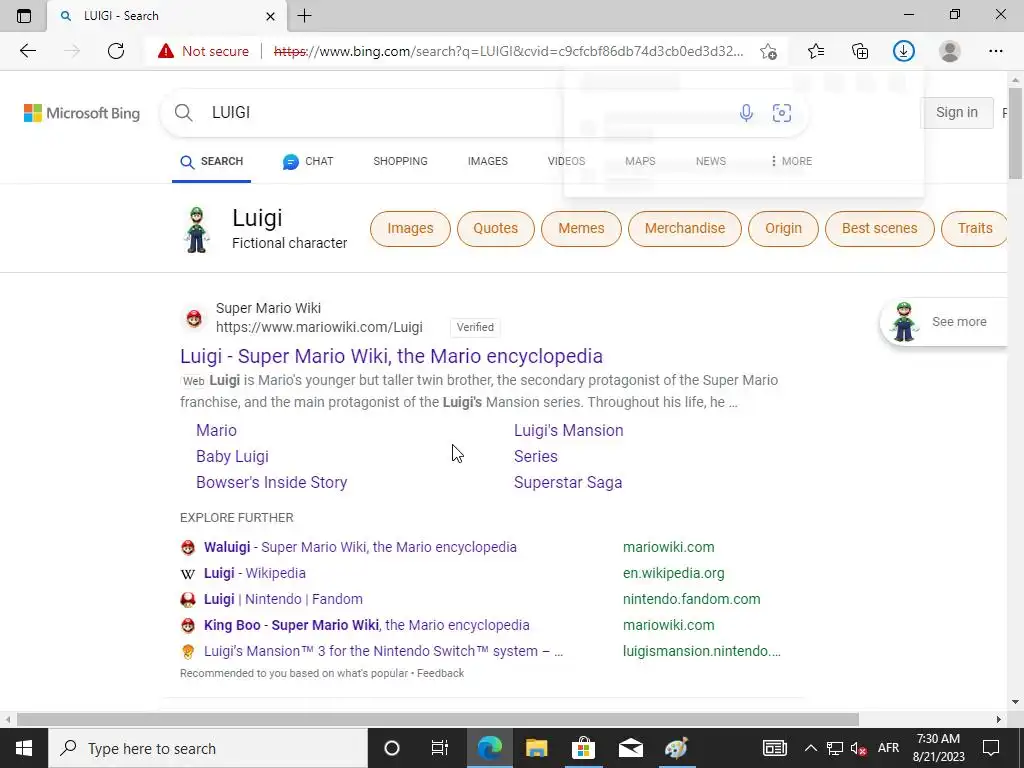
Task: Select the Memes pill button
Action: [581, 229]
